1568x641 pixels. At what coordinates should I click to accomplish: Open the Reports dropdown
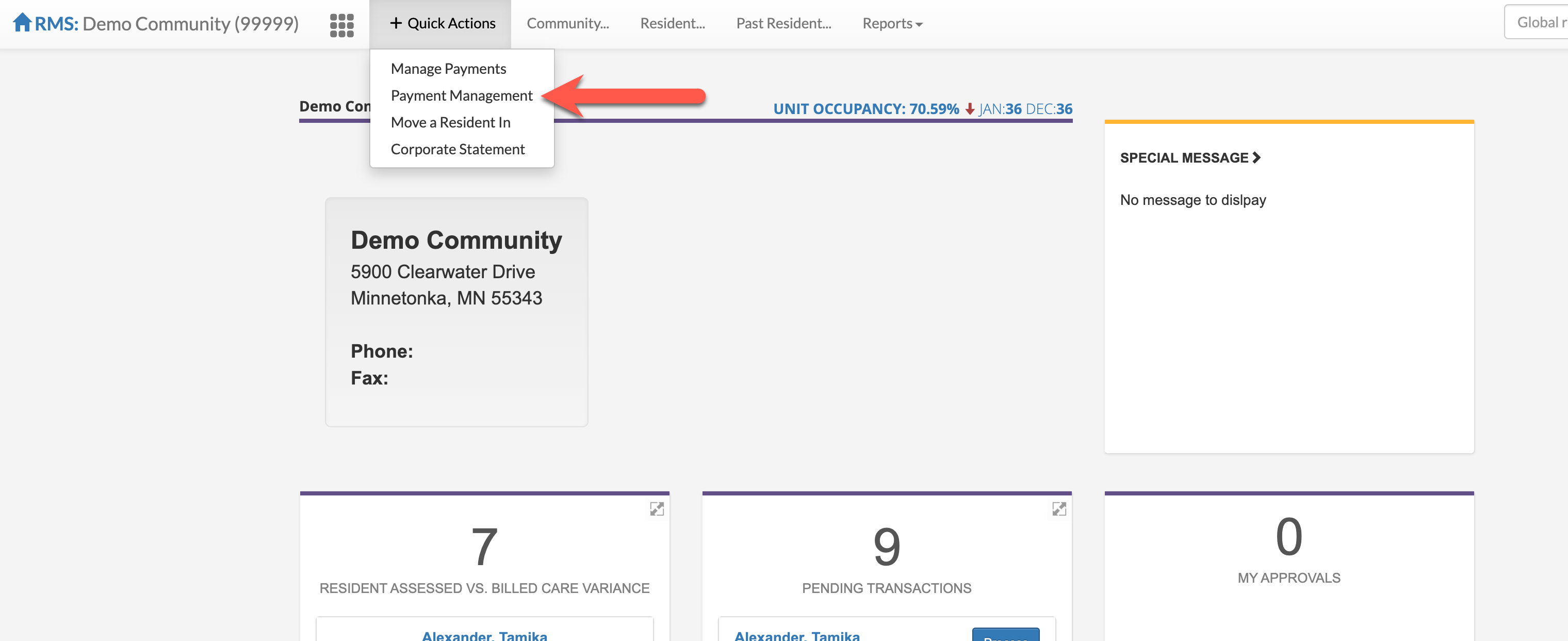892,23
